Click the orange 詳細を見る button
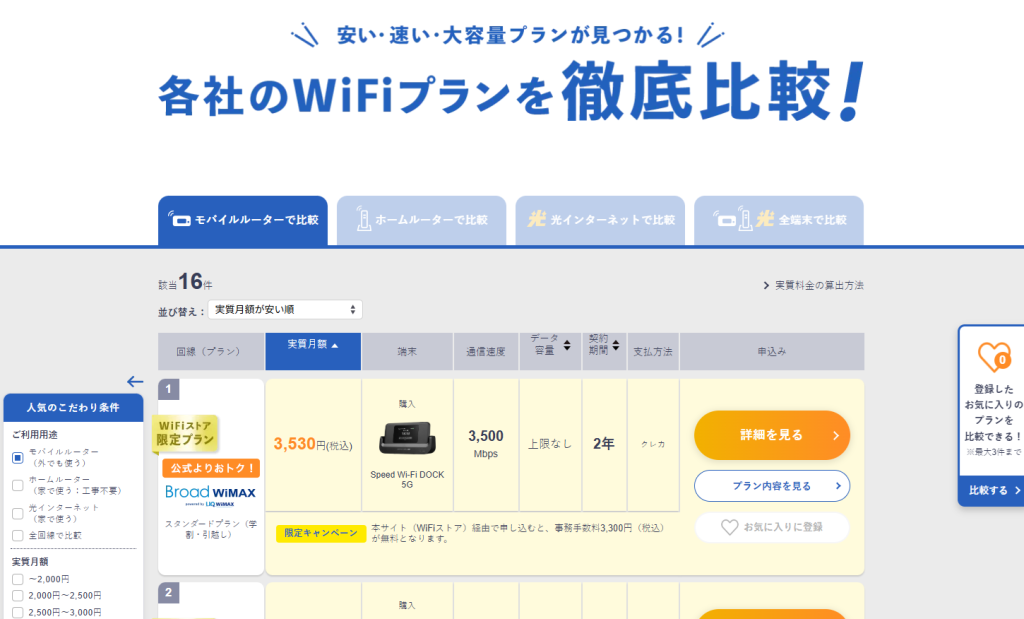1024x619 pixels. coord(771,435)
